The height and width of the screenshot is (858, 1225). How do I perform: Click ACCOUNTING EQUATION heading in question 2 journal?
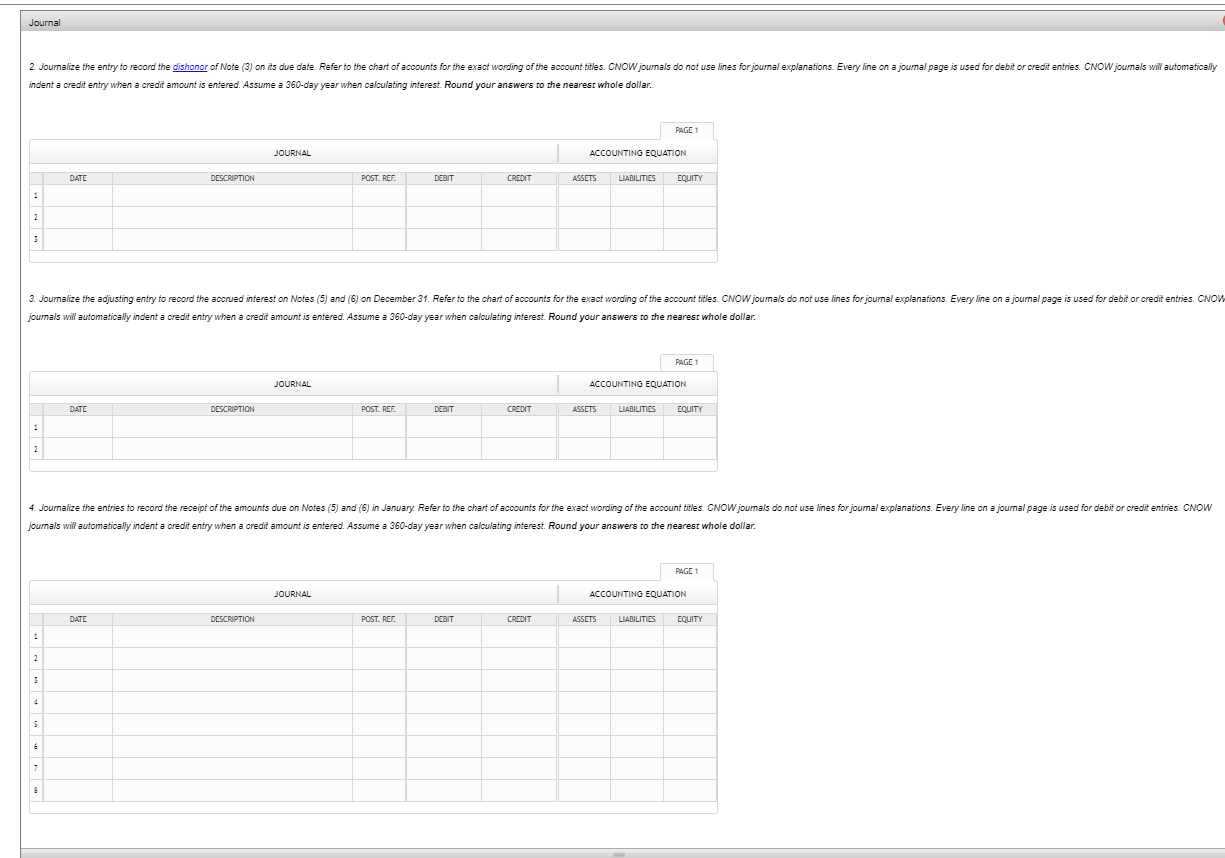(638, 153)
